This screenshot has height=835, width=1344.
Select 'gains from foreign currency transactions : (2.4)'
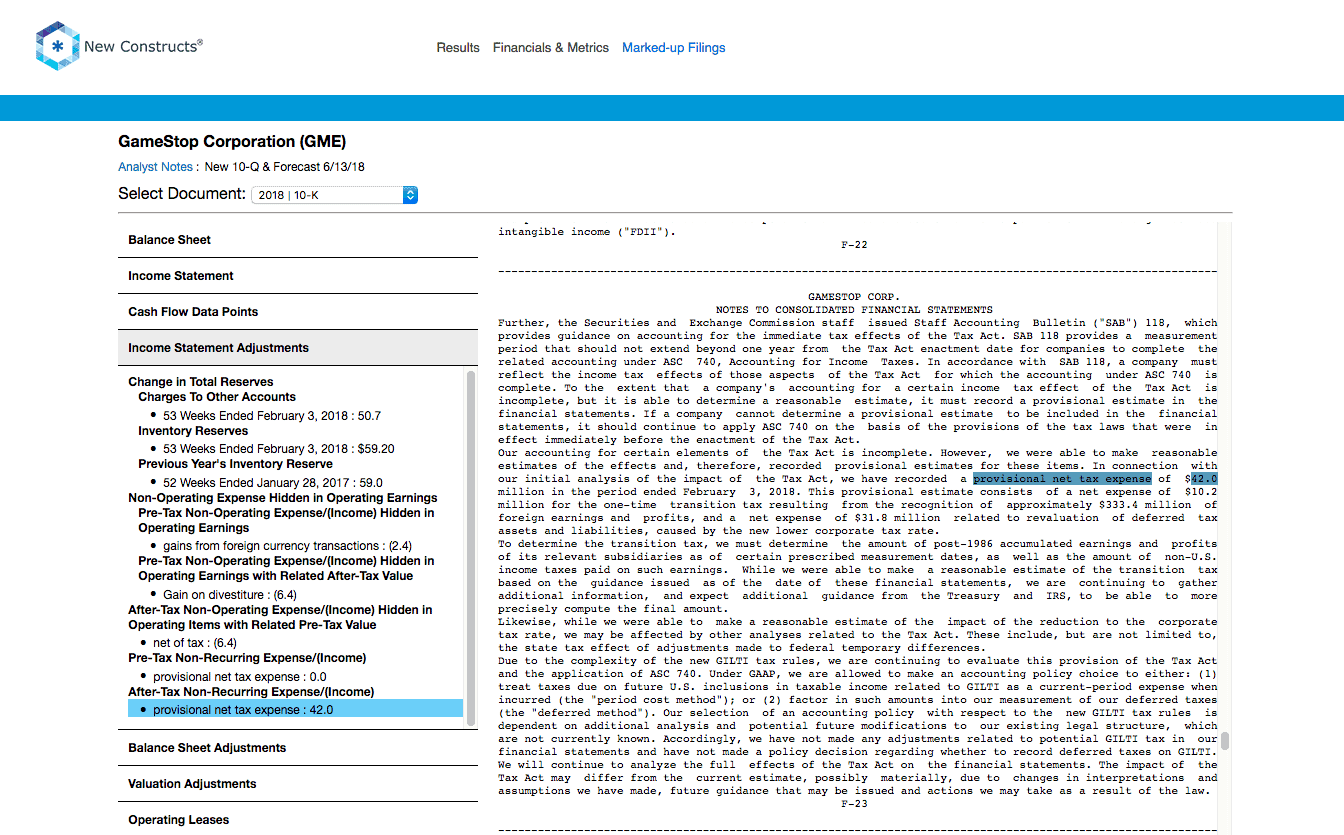pos(288,546)
